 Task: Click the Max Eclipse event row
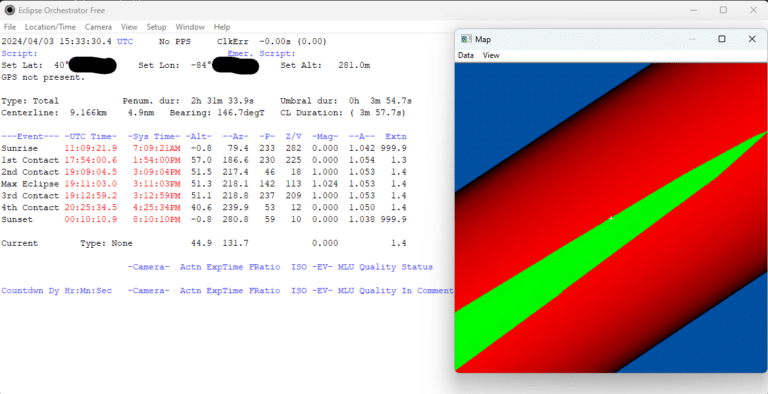click(x=204, y=184)
